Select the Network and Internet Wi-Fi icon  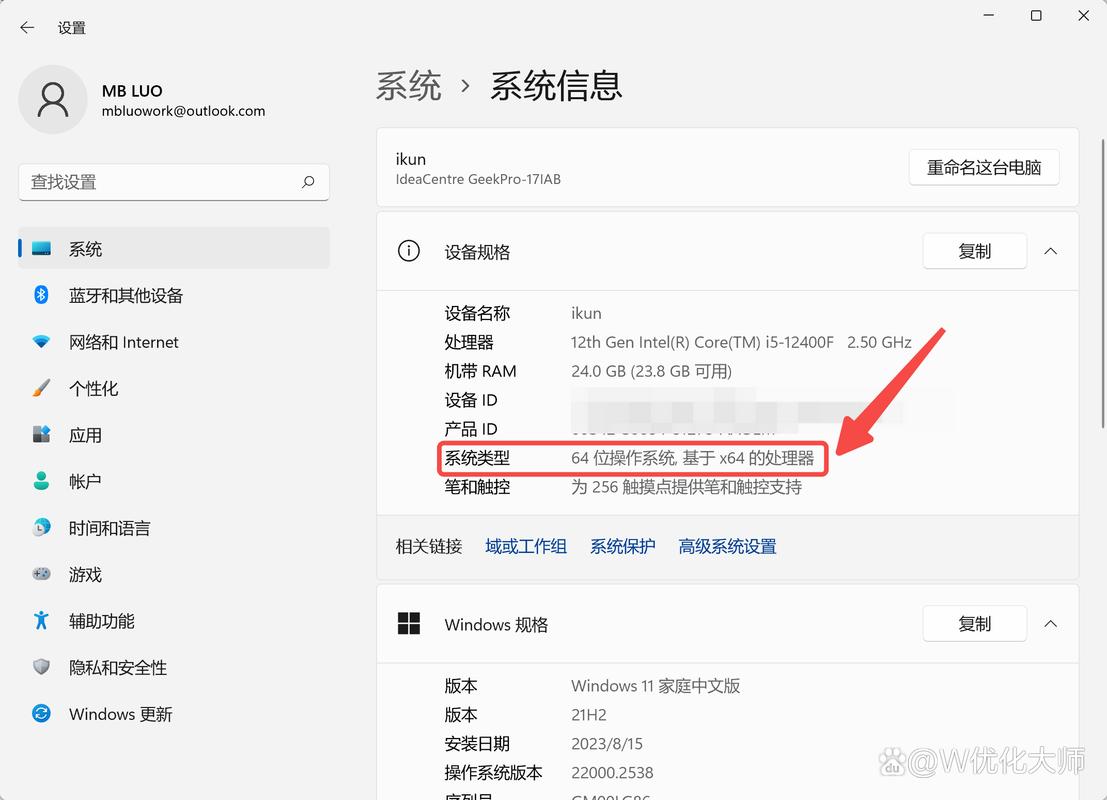tap(41, 342)
